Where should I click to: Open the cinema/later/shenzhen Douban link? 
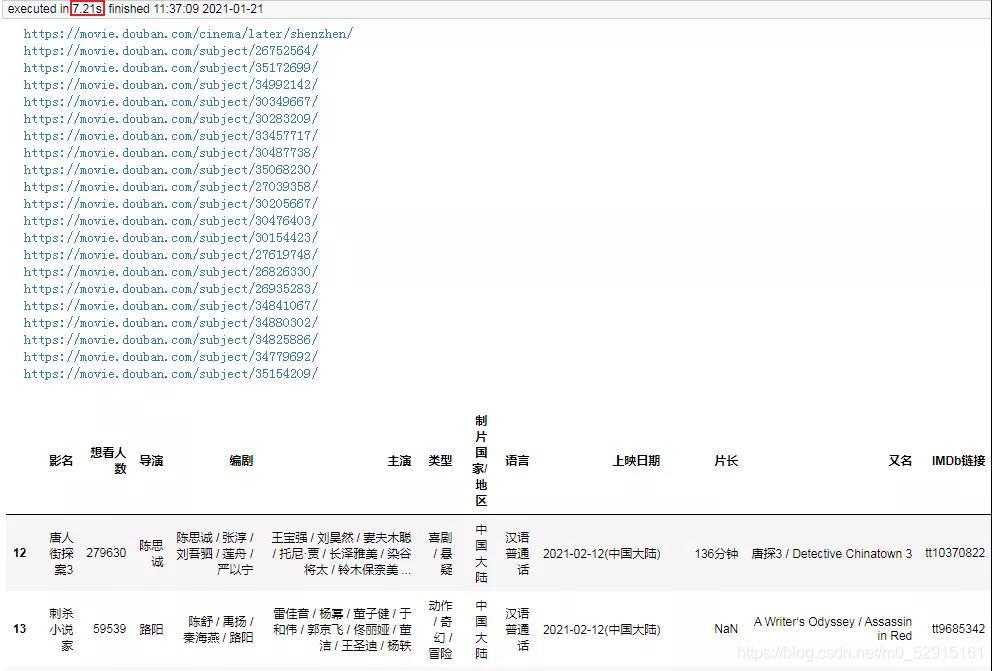pyautogui.click(x=188, y=34)
